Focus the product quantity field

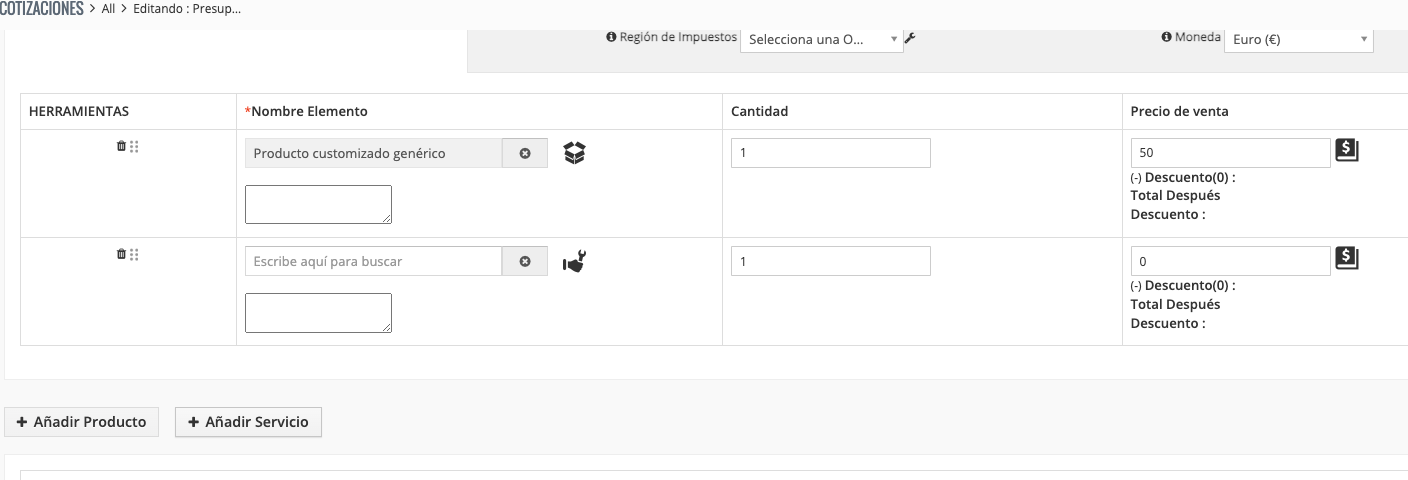[830, 153]
